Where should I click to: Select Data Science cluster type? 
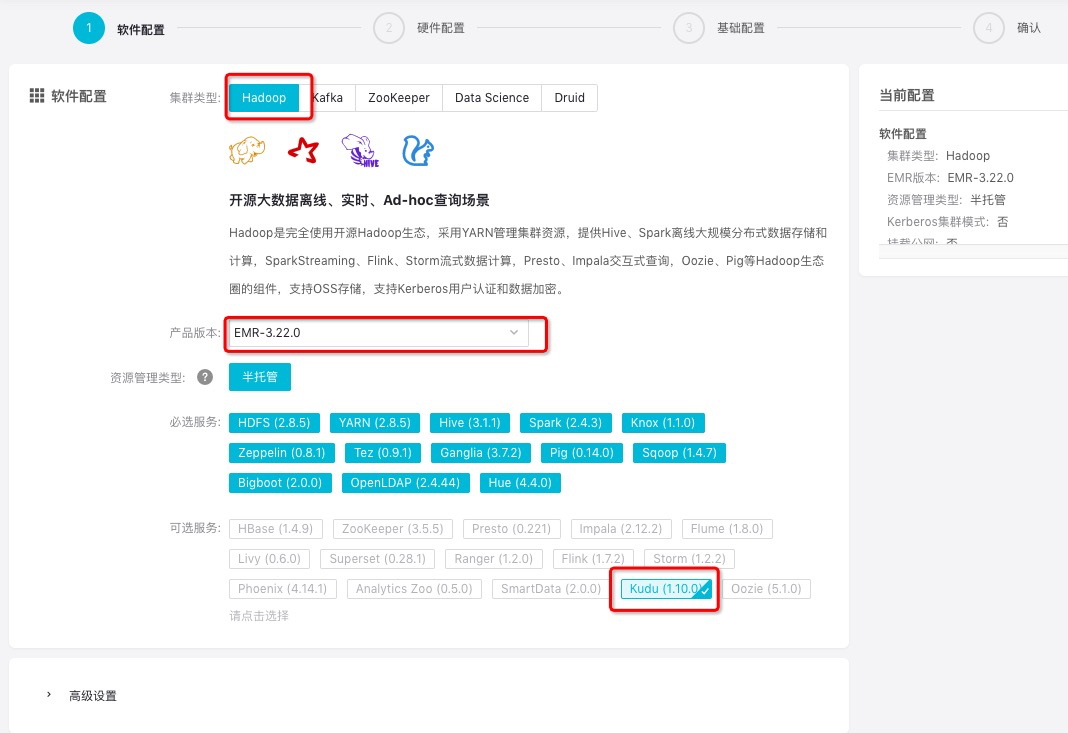[492, 97]
